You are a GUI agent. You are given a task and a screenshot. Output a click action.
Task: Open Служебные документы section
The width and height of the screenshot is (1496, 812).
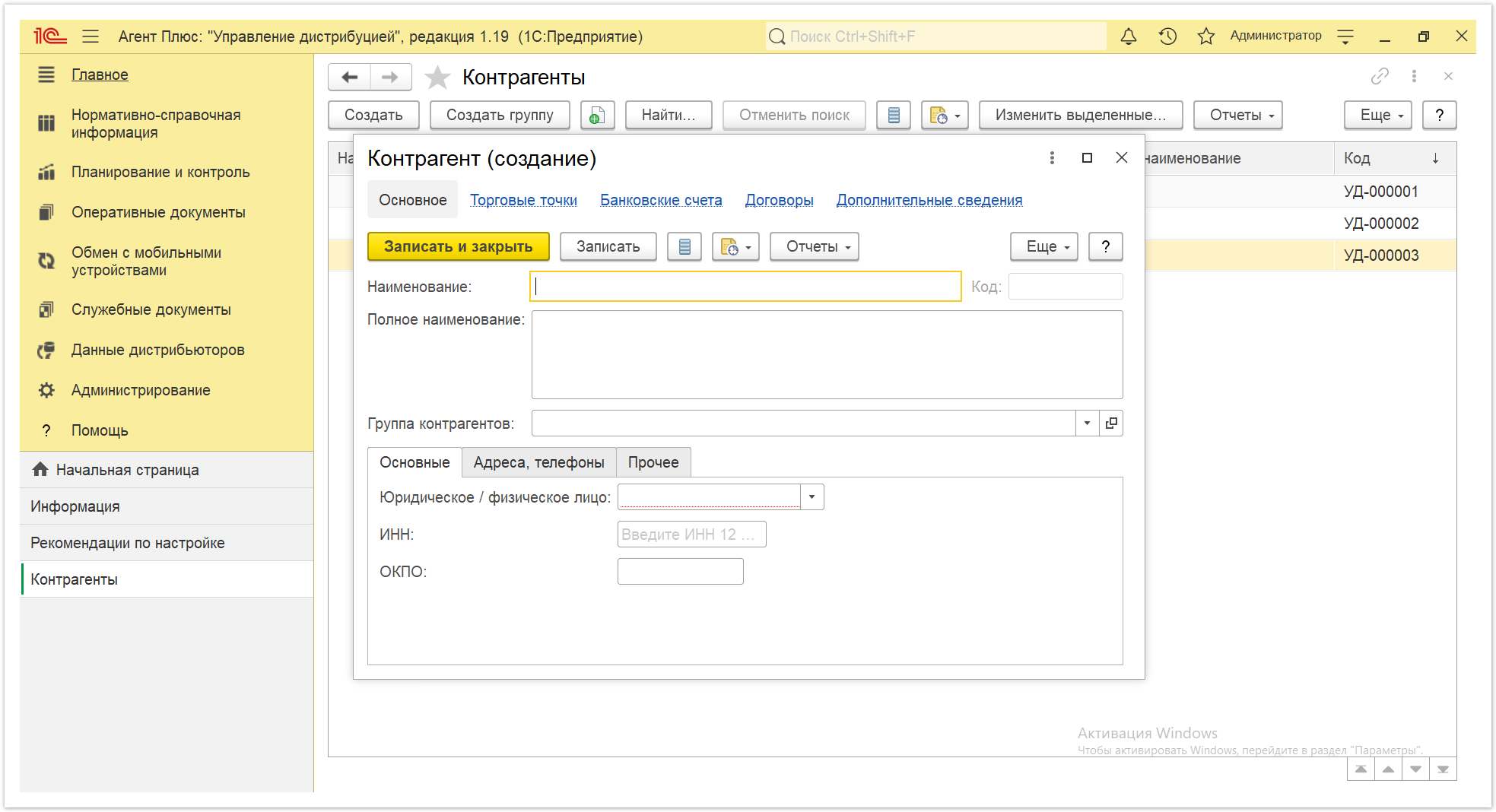pos(151,309)
